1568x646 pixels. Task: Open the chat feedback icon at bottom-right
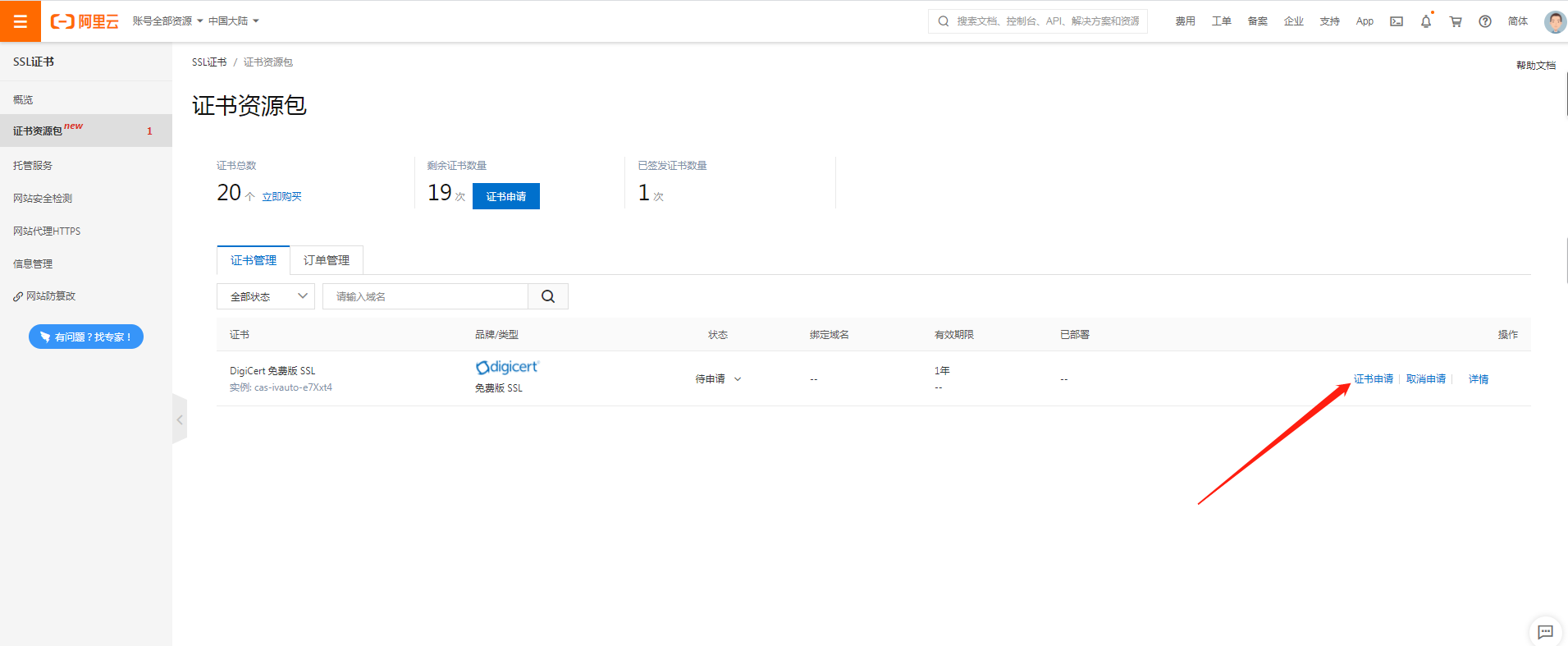(x=1545, y=631)
